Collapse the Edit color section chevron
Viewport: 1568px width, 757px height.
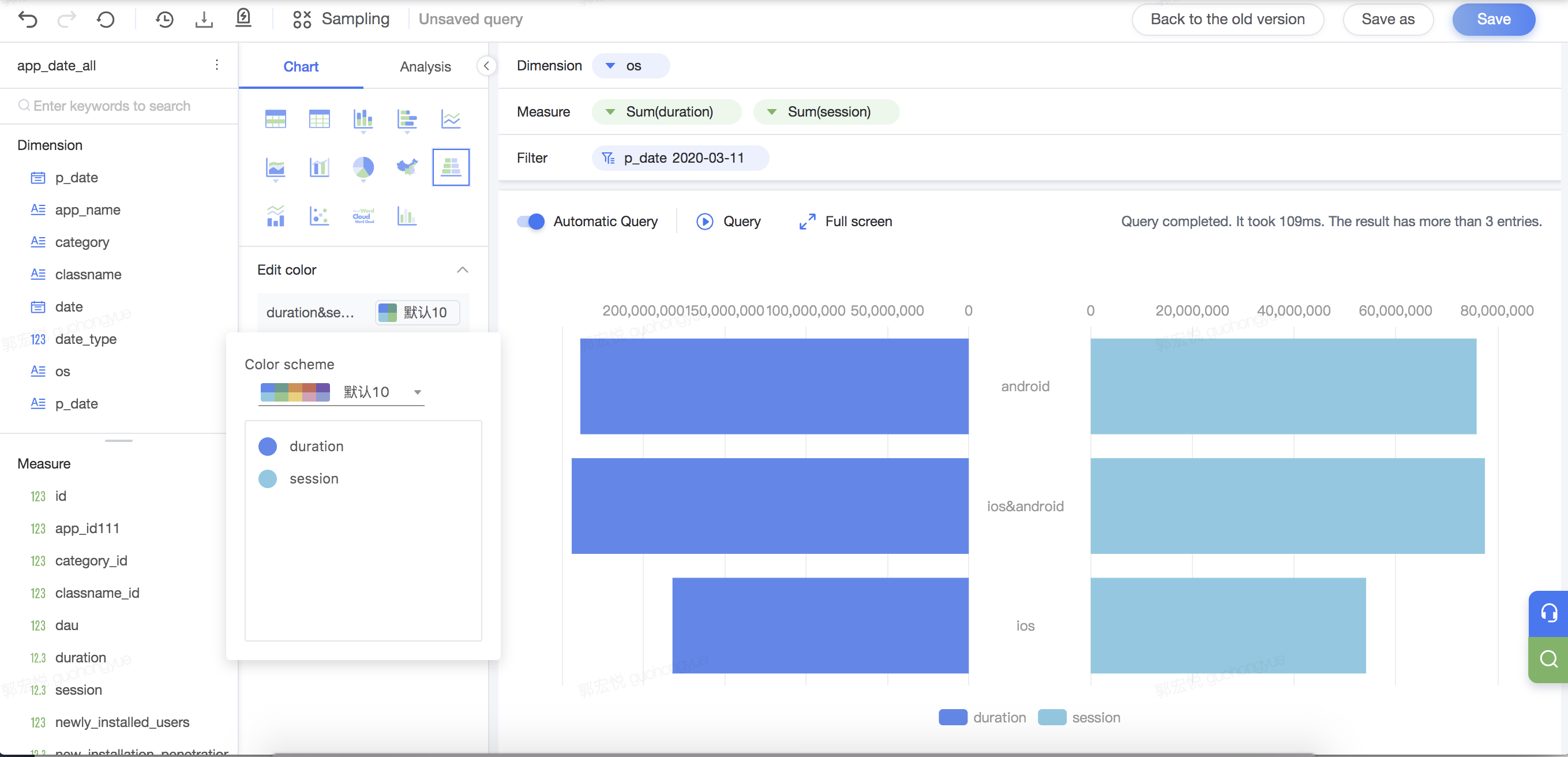pos(463,270)
